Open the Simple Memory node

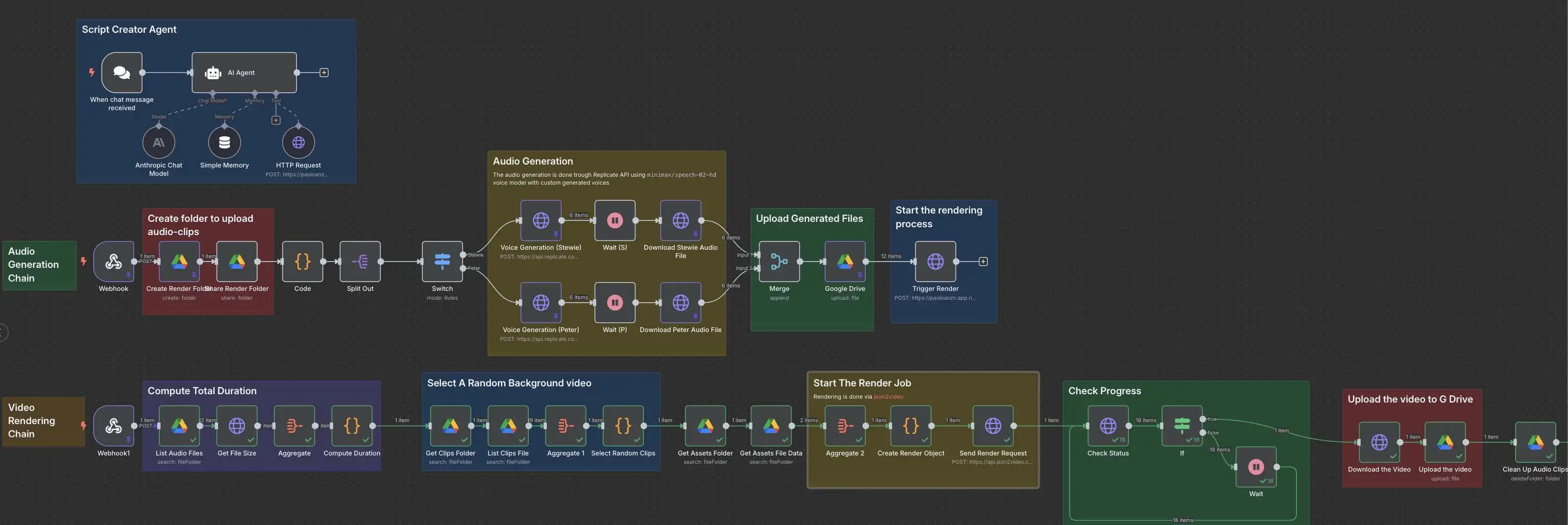coord(224,143)
